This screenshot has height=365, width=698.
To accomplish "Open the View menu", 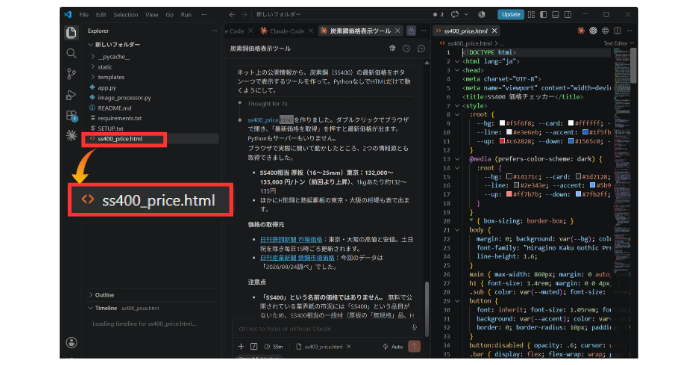I will (x=151, y=15).
